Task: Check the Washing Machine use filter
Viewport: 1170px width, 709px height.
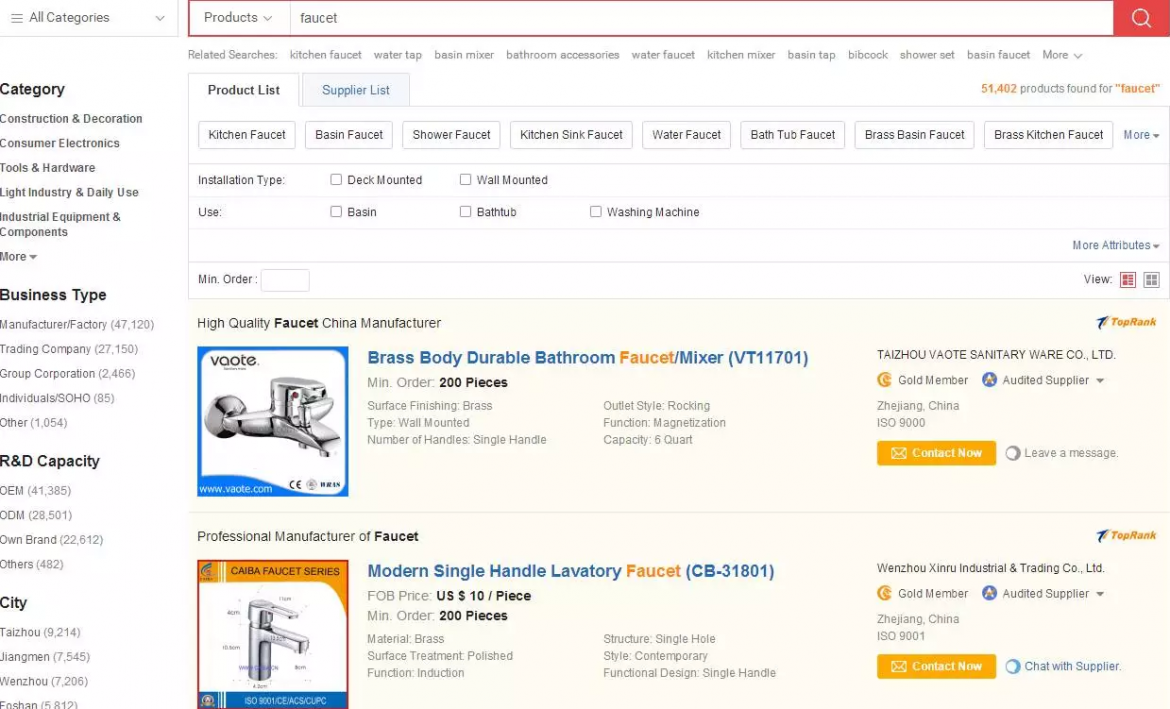Action: (x=596, y=212)
